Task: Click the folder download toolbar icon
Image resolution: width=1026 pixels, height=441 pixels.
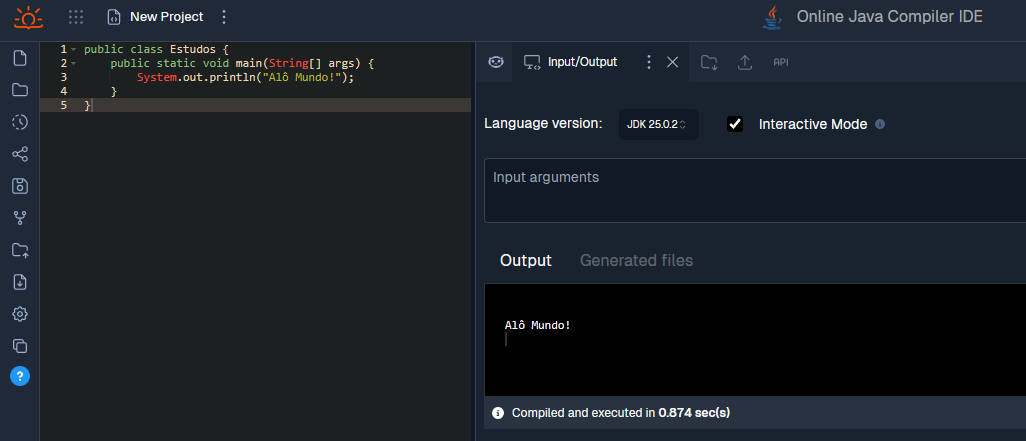Action: 709,62
